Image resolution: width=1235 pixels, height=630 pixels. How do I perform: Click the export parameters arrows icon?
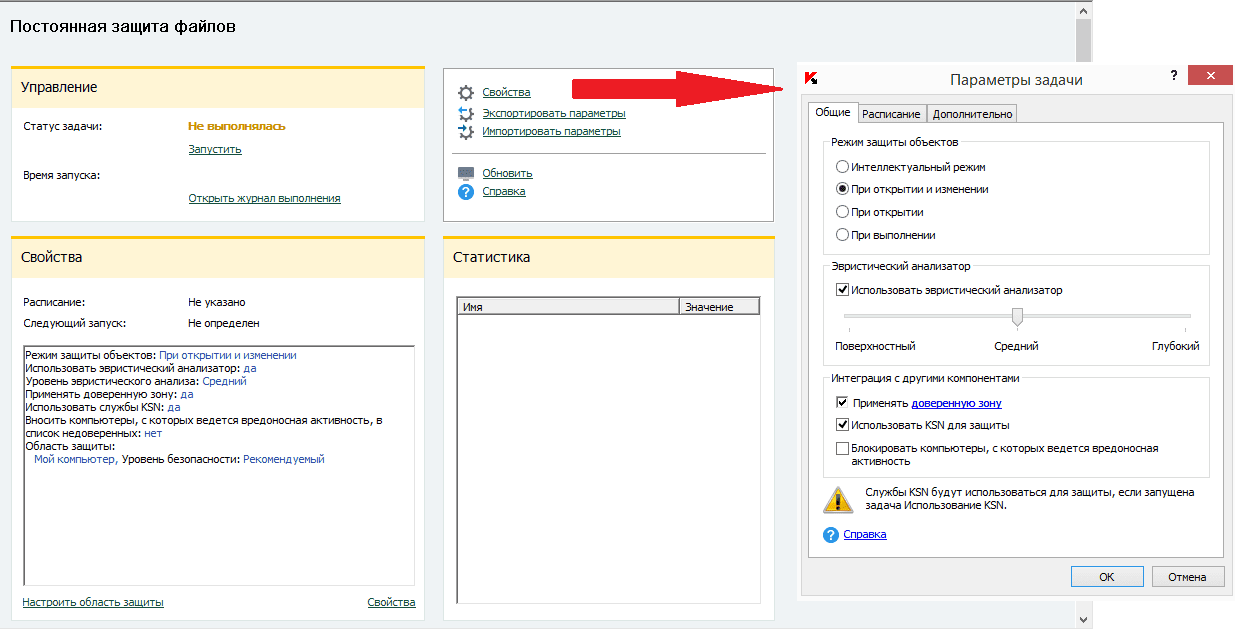coord(465,113)
